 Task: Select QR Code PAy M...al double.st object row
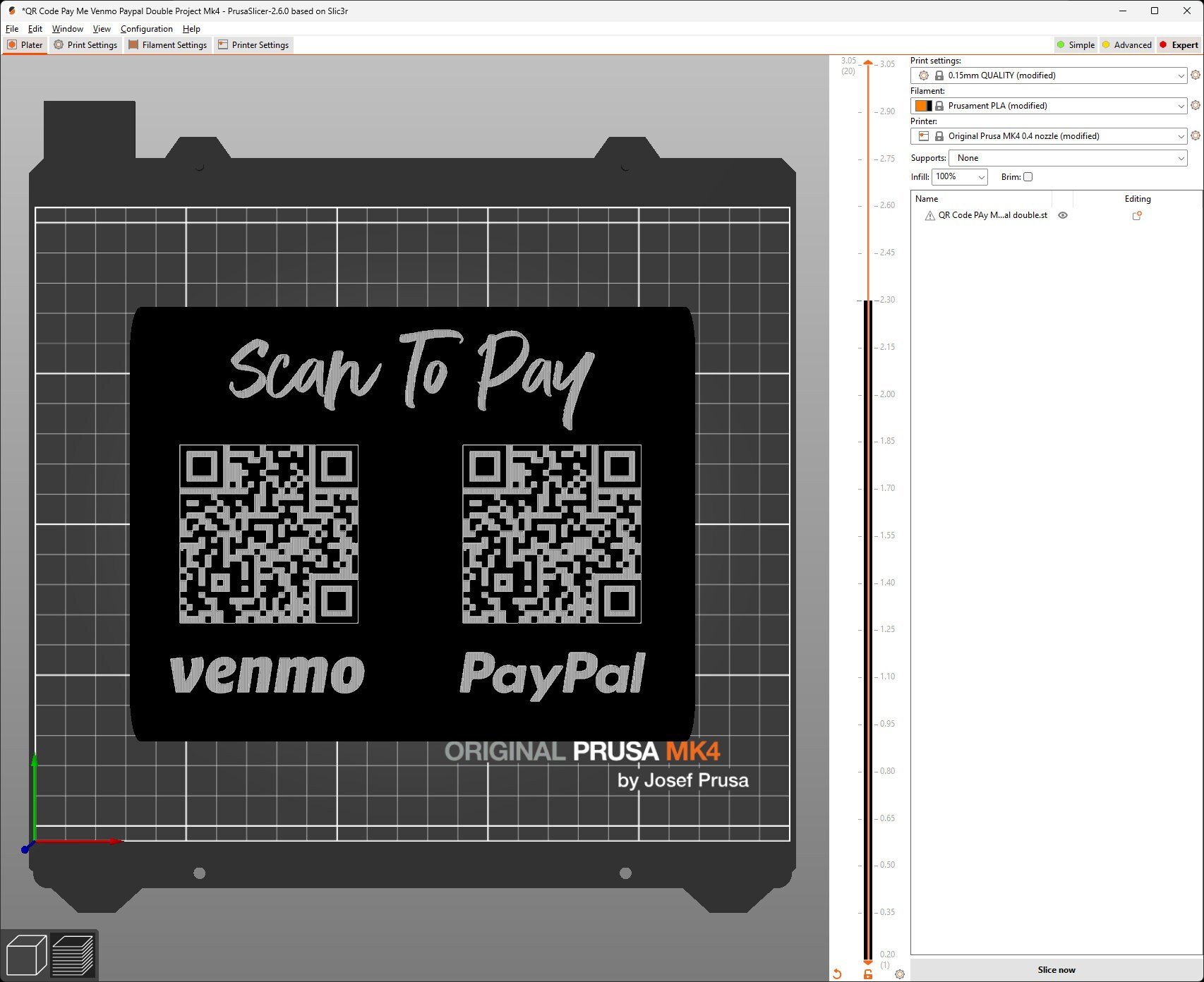[993, 215]
